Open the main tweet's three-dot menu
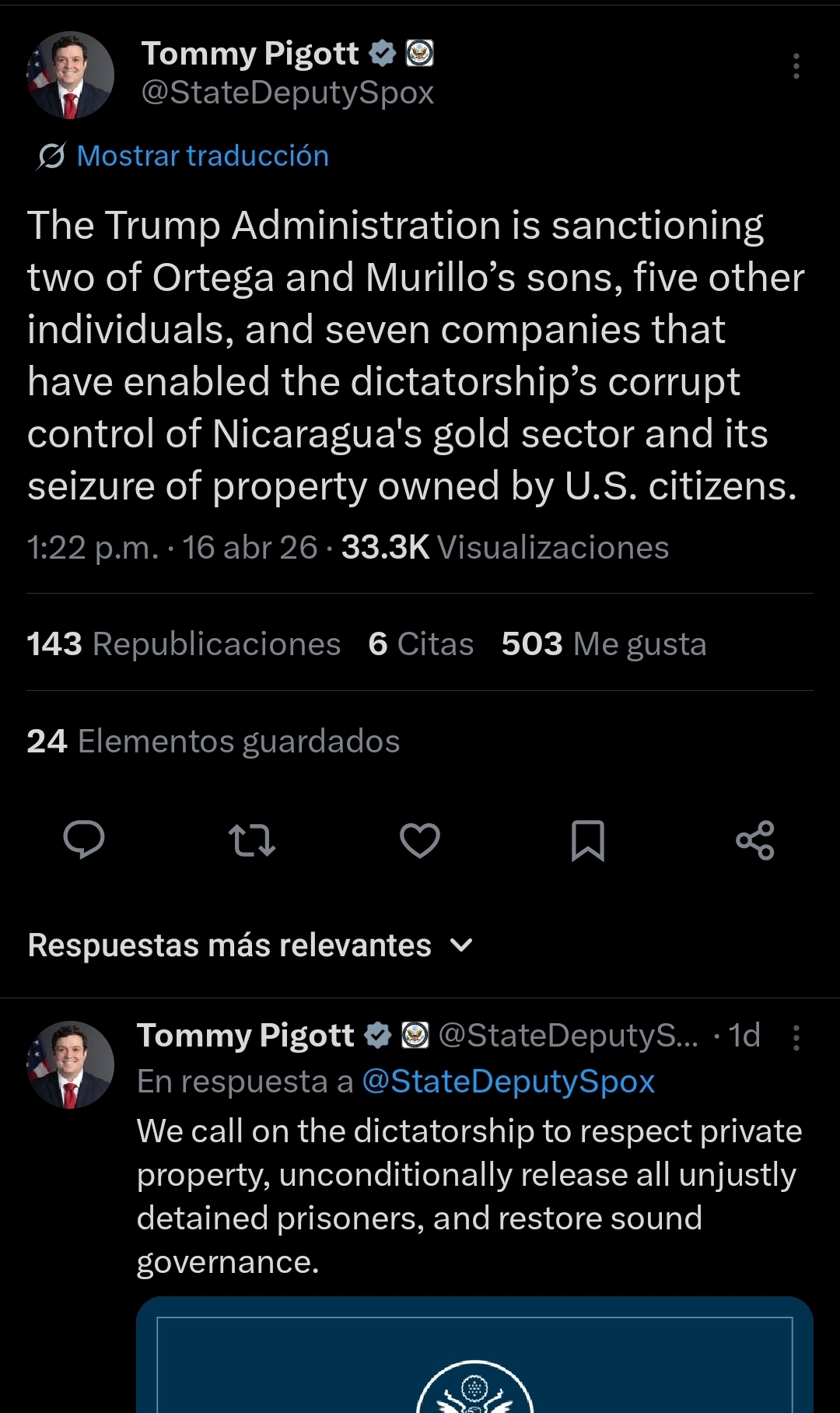Screen dimensions: 840x1413 [796, 67]
